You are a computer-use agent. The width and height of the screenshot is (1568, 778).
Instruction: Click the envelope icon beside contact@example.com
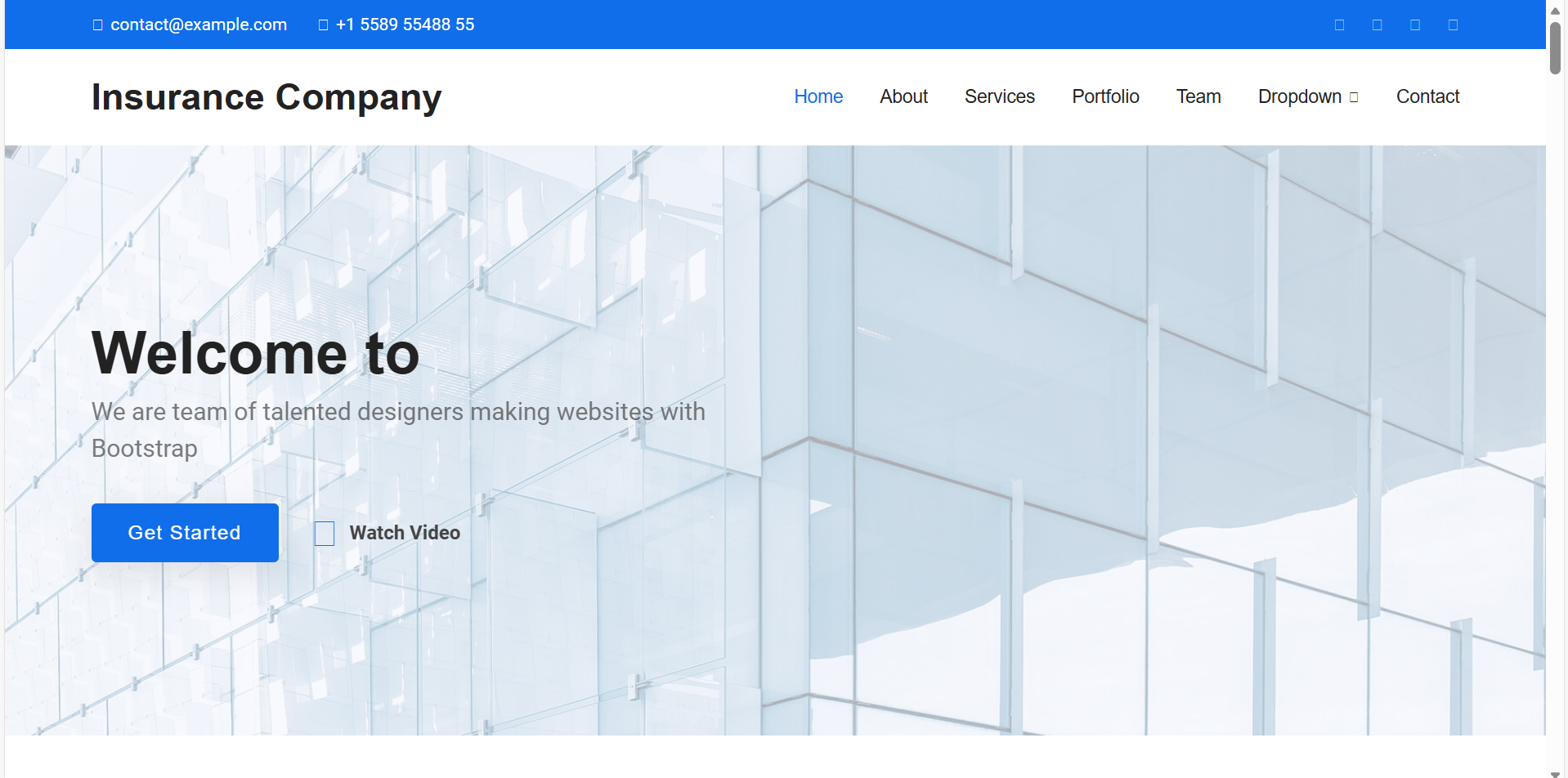click(x=98, y=25)
